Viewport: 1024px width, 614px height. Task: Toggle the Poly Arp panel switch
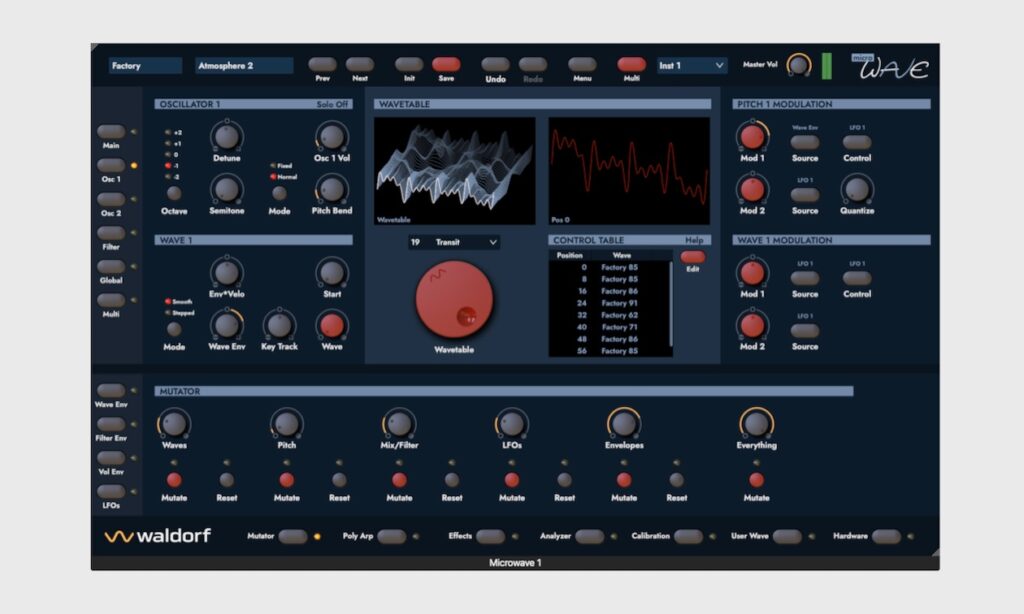pos(392,536)
